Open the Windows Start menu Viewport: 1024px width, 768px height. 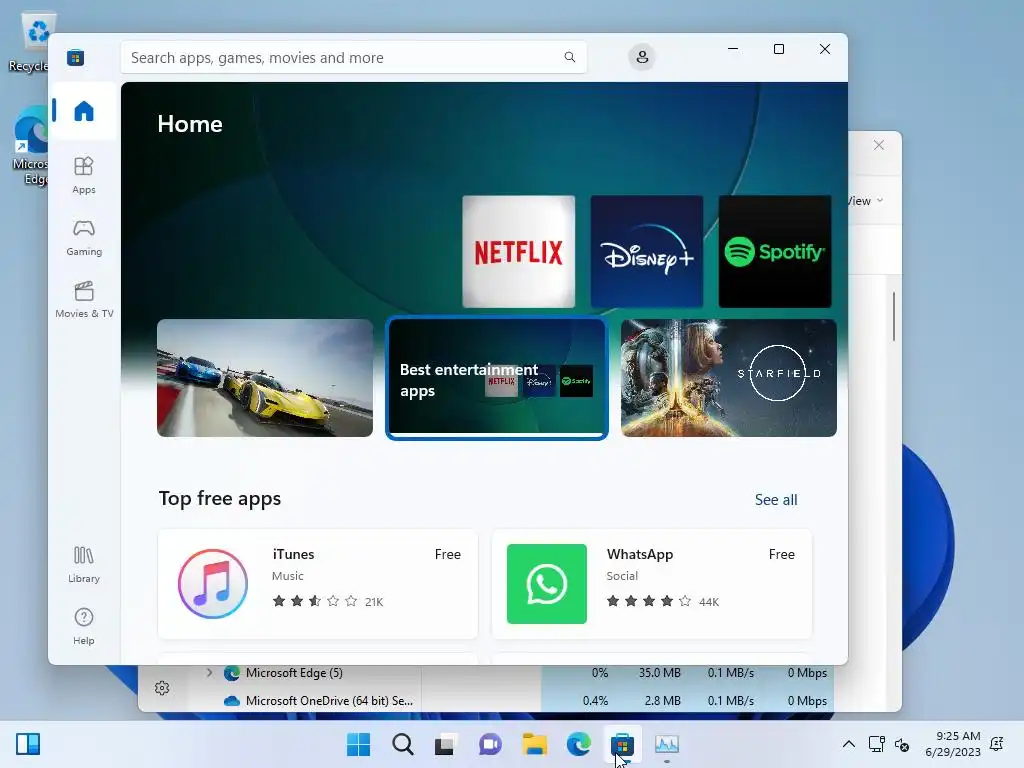tap(358, 744)
